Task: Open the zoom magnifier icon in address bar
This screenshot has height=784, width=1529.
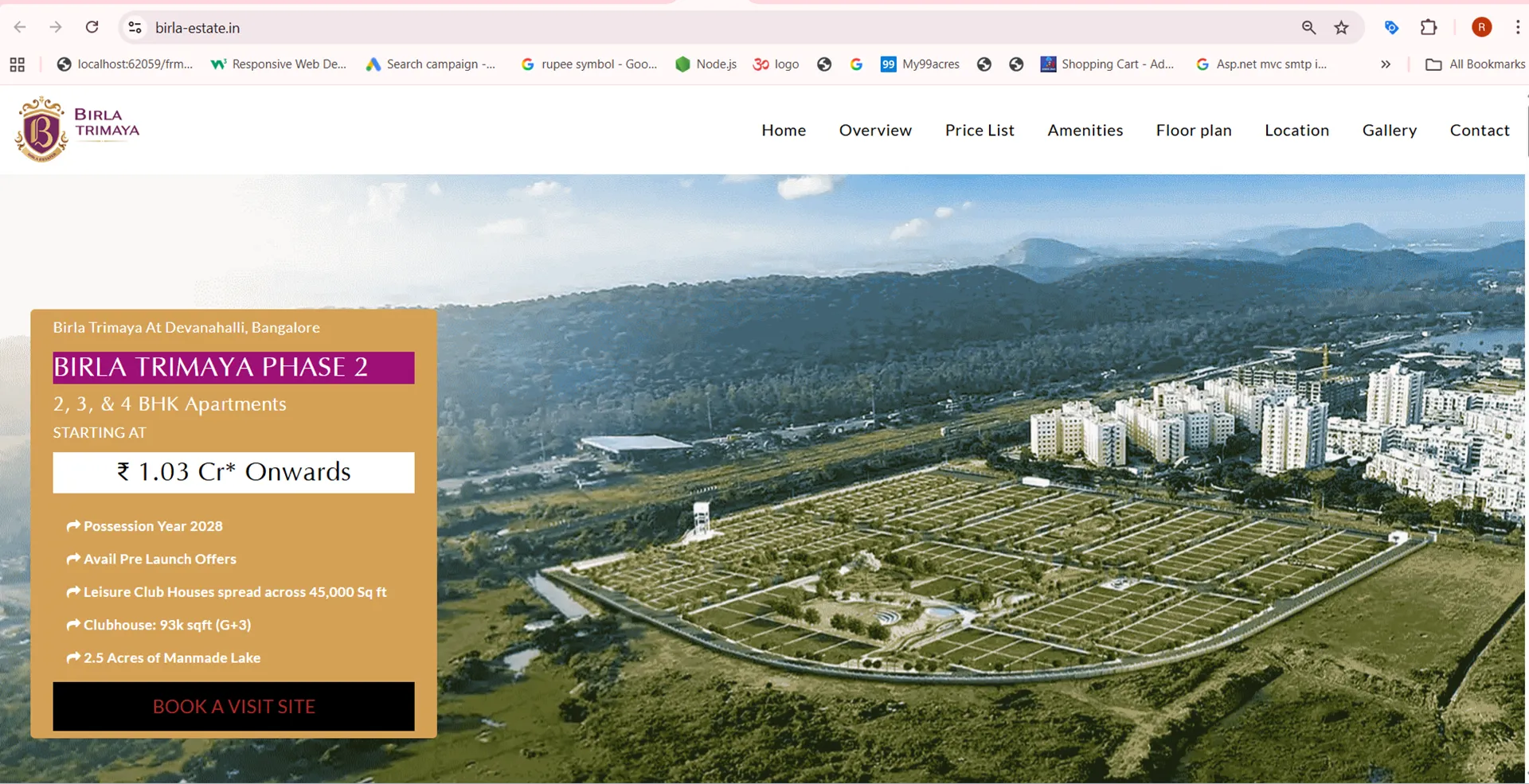Action: (x=1308, y=28)
